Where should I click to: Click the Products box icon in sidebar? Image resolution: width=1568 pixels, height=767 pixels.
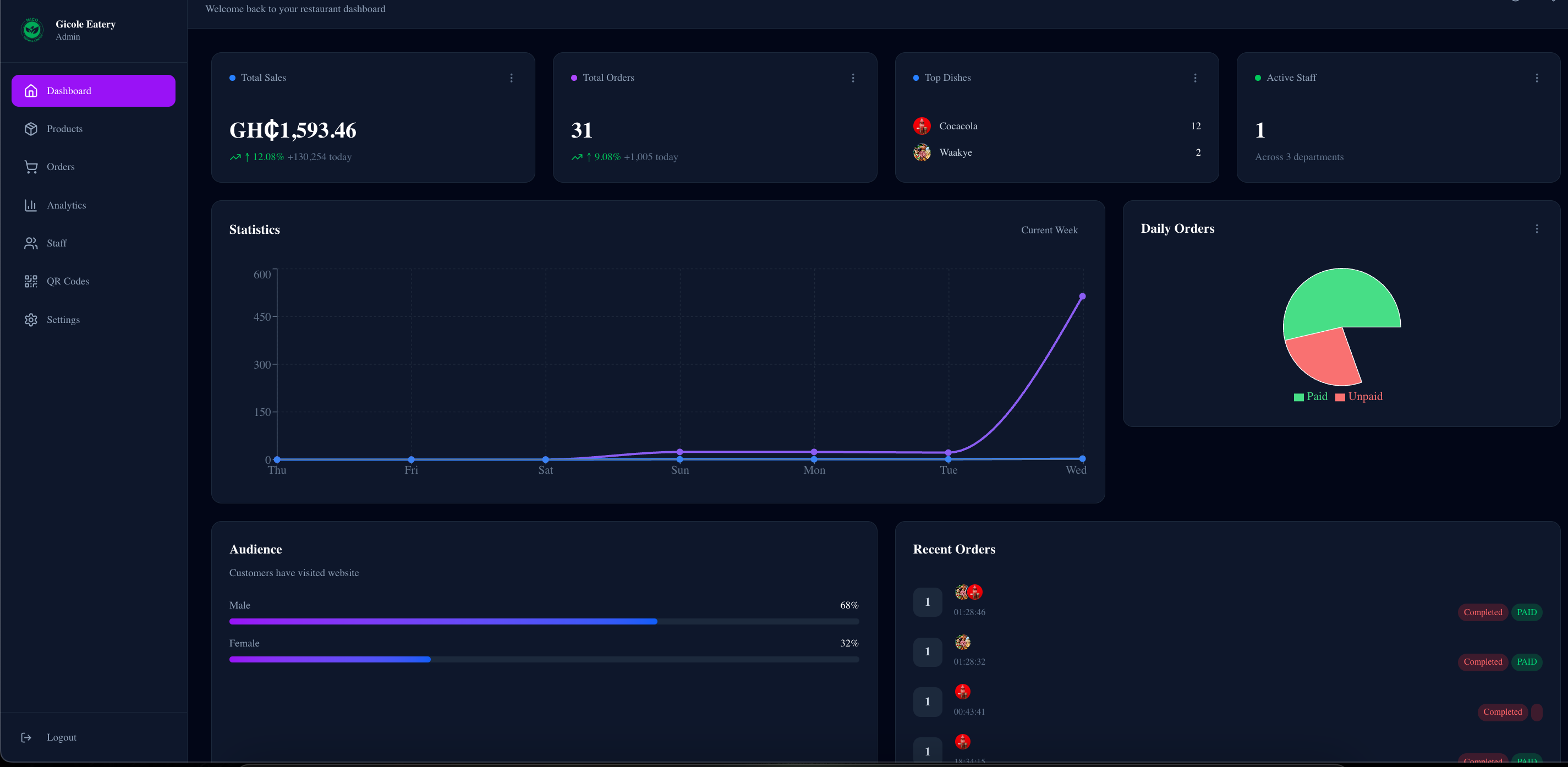[x=31, y=128]
